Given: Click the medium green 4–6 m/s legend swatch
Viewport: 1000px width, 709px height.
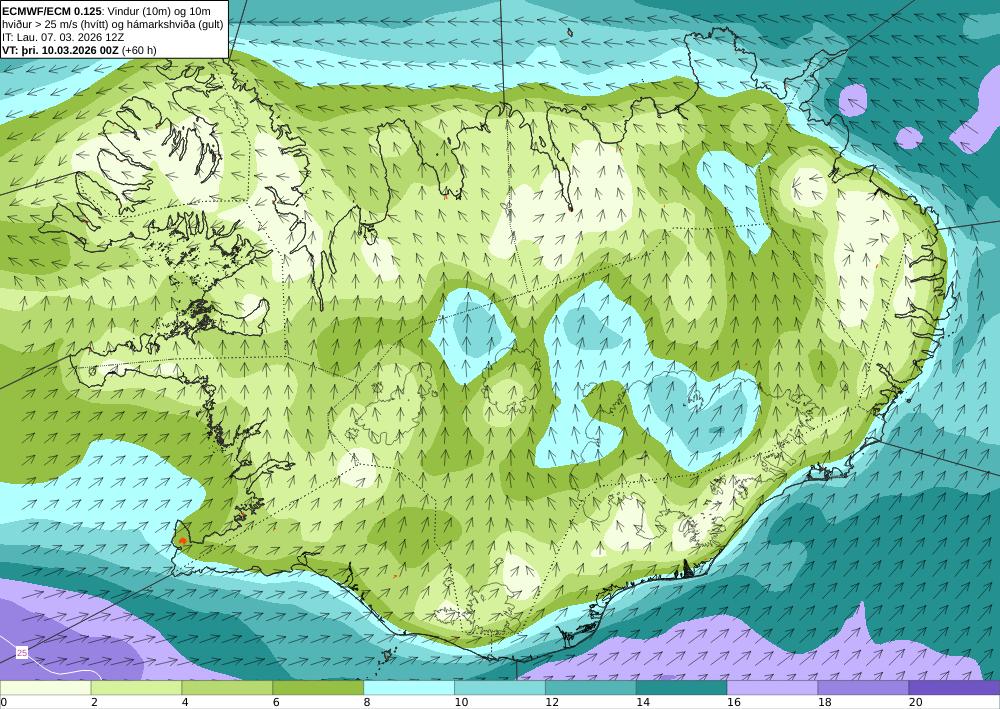Looking at the screenshot, I should tap(227, 688).
